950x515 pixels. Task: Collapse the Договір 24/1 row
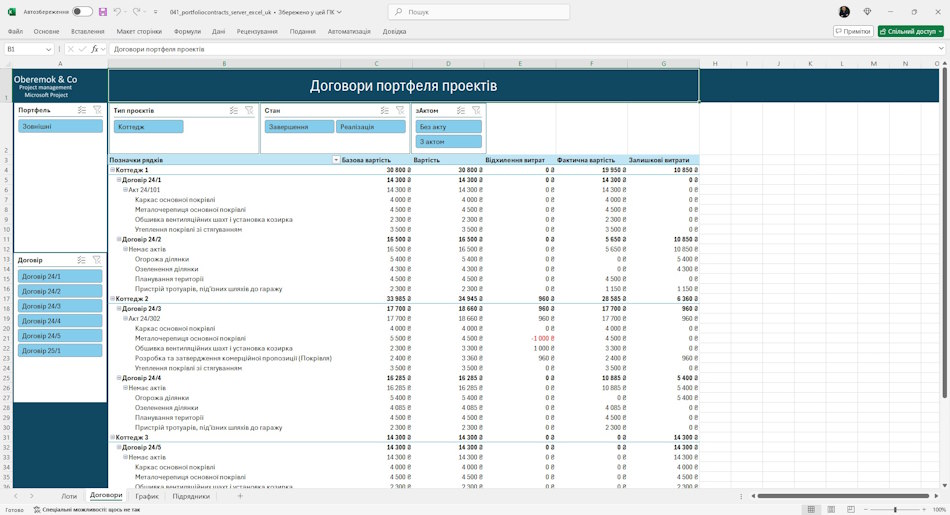[x=119, y=180]
